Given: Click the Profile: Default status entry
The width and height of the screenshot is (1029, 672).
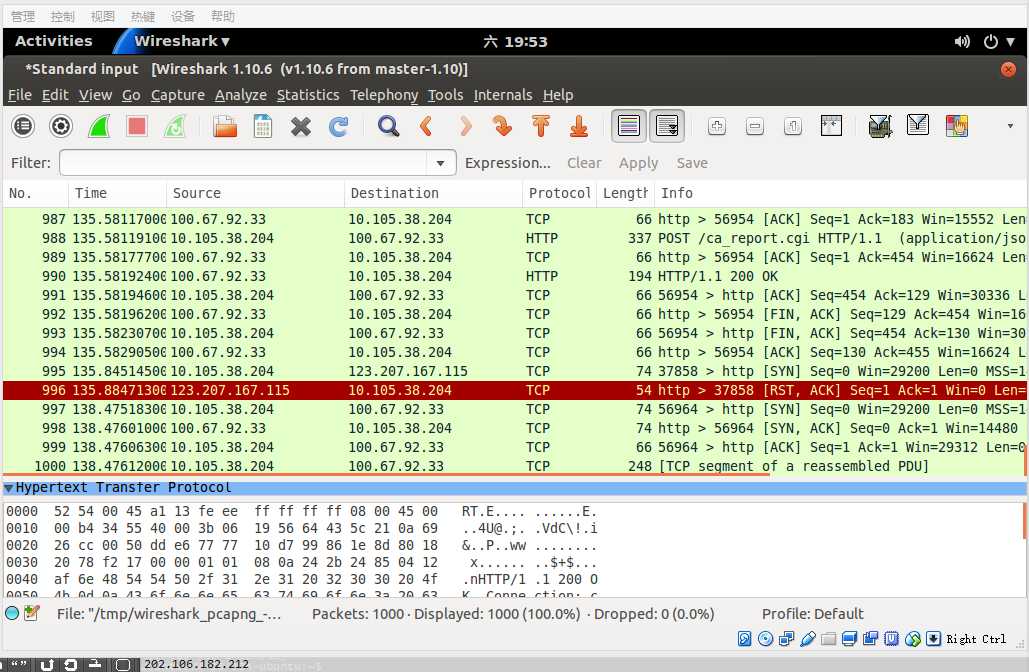Looking at the screenshot, I should point(812,614).
